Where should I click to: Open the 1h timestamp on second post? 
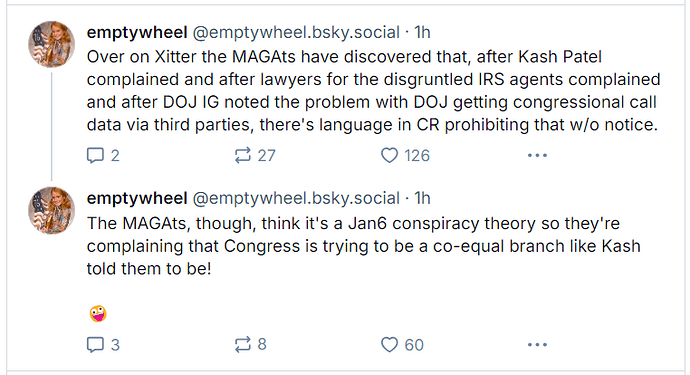click(x=422, y=198)
